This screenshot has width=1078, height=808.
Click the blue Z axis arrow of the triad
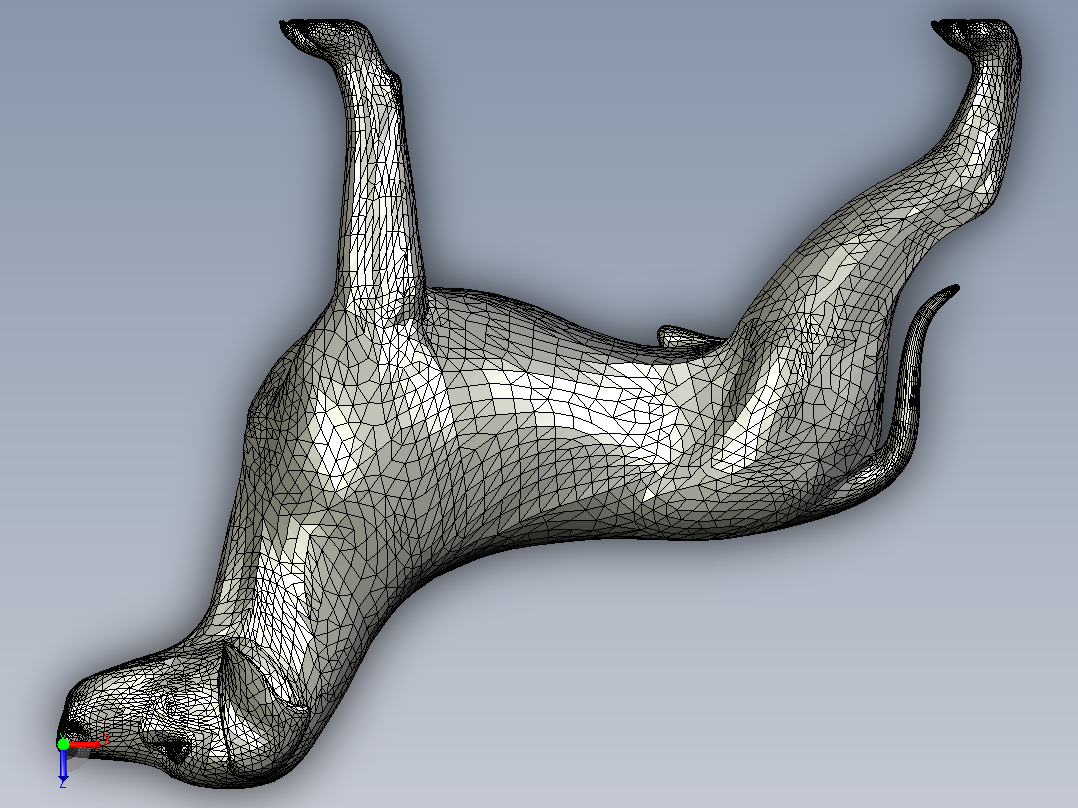(x=63, y=765)
